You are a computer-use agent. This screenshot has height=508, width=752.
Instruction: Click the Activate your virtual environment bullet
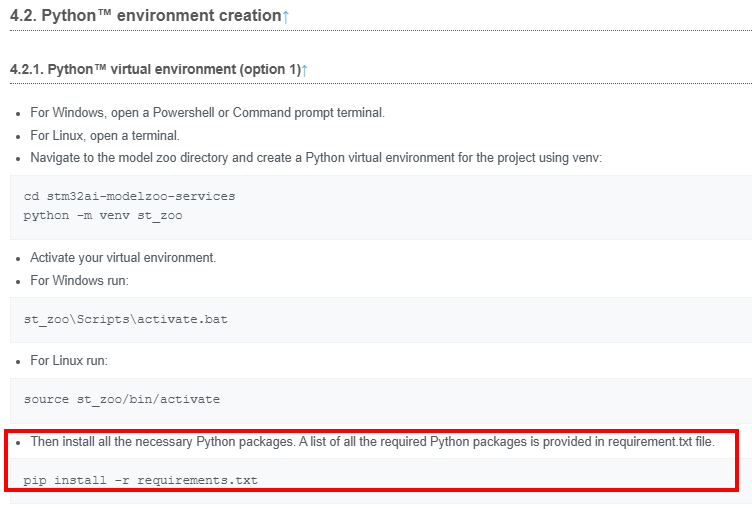pyautogui.click(x=123, y=258)
